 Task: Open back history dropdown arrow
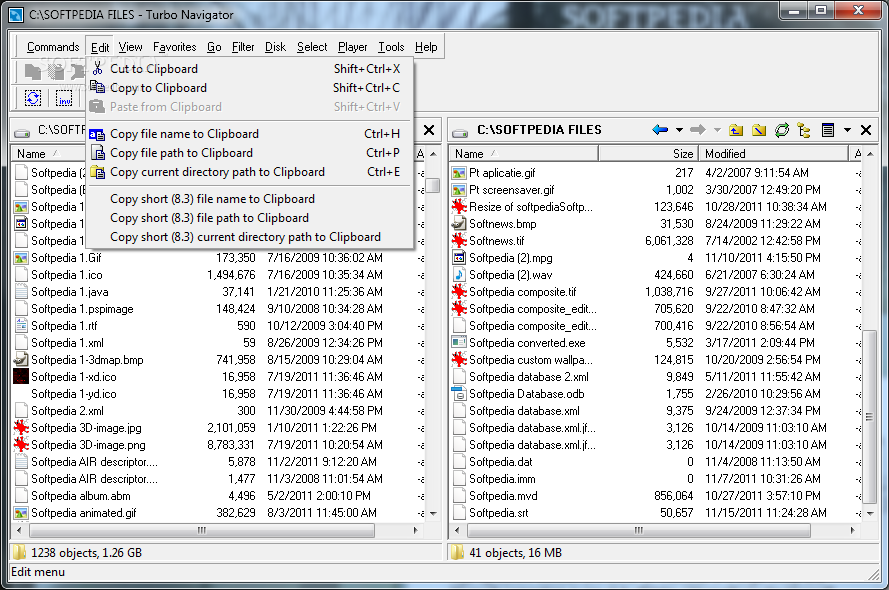tap(679, 130)
